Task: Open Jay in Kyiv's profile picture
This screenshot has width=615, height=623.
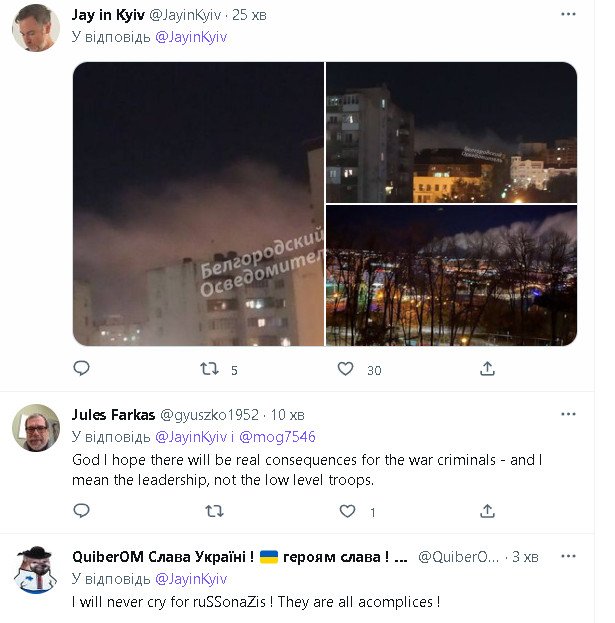Action: [36, 27]
